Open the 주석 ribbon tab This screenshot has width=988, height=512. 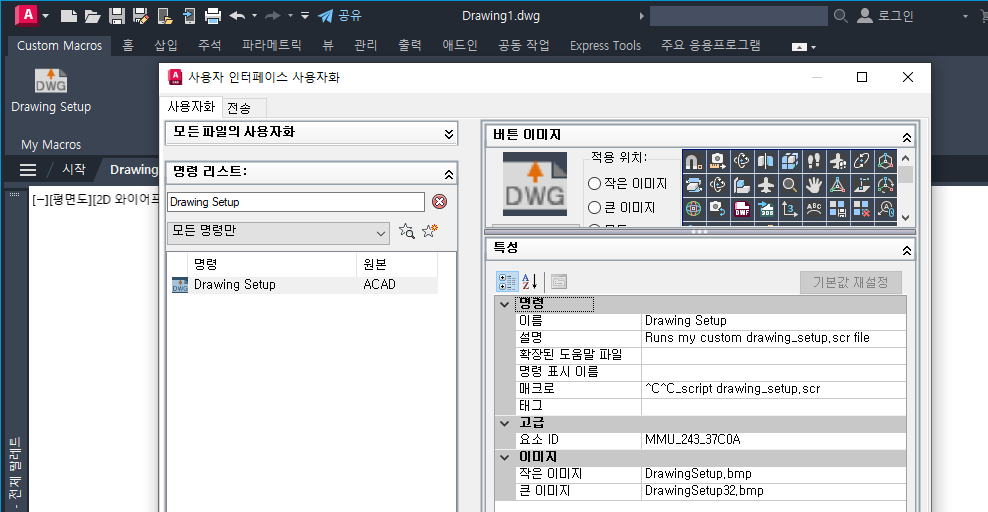210,45
